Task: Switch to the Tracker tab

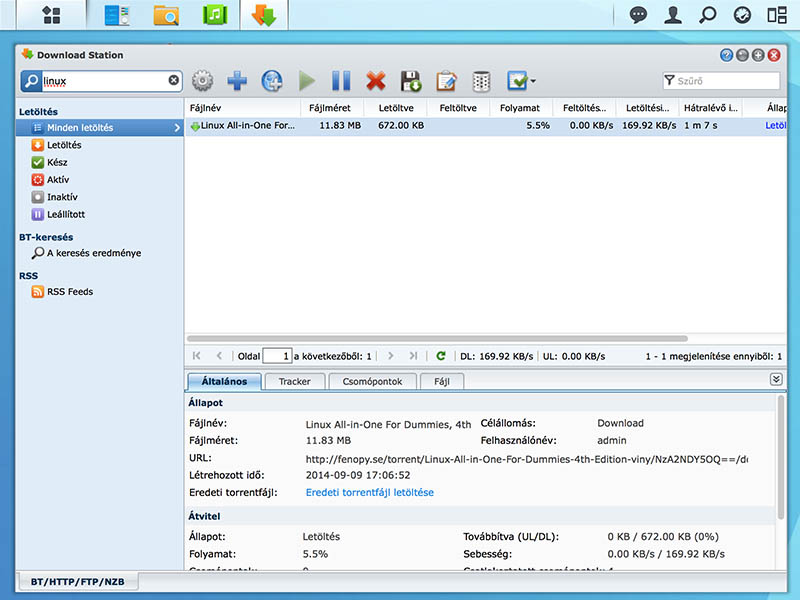Action: (x=294, y=382)
